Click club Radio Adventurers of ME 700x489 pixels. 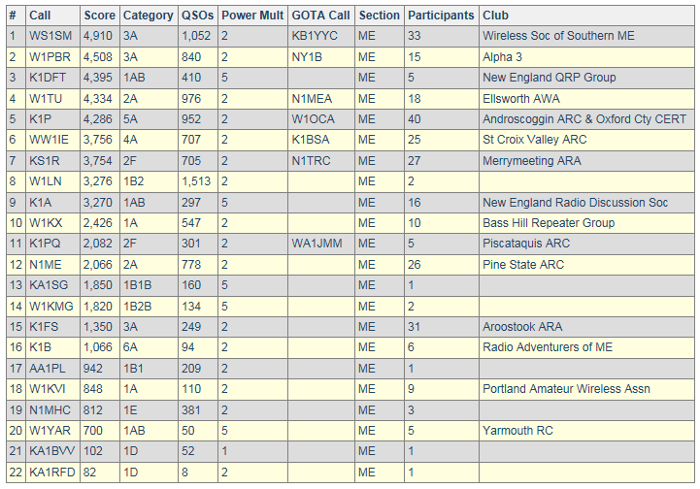547,347
